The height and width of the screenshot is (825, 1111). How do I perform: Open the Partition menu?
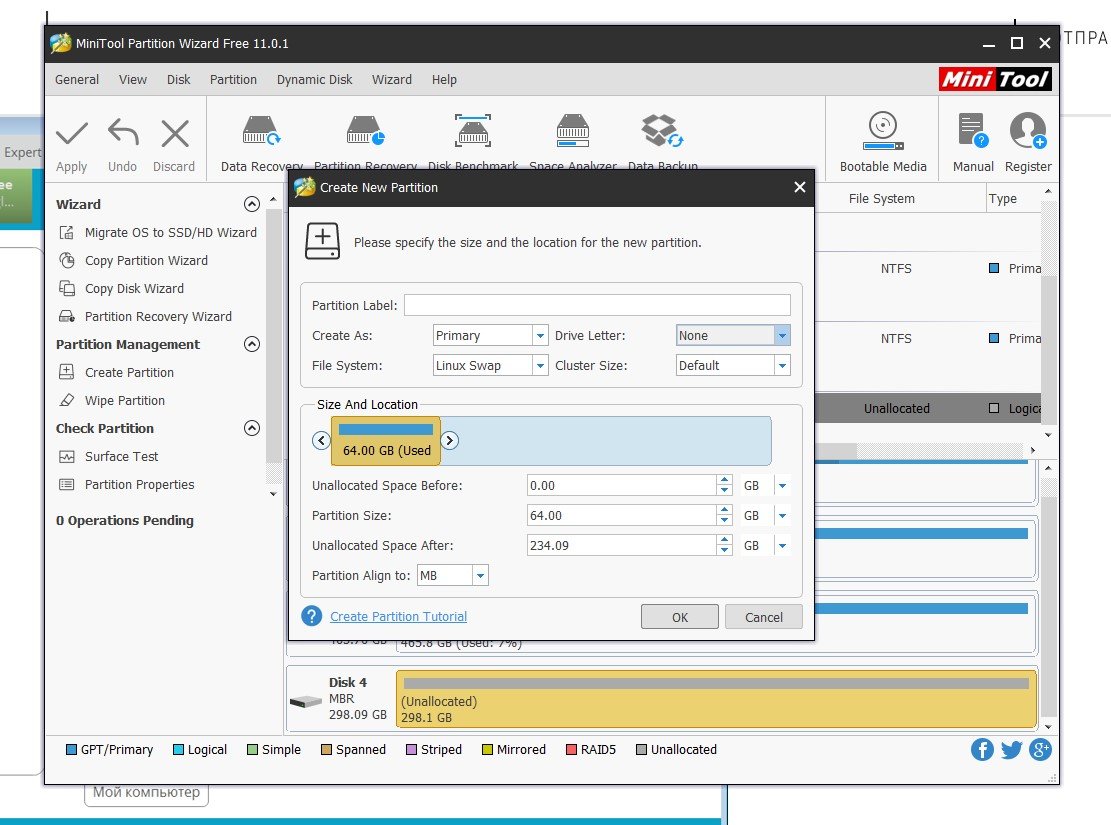[x=233, y=79]
